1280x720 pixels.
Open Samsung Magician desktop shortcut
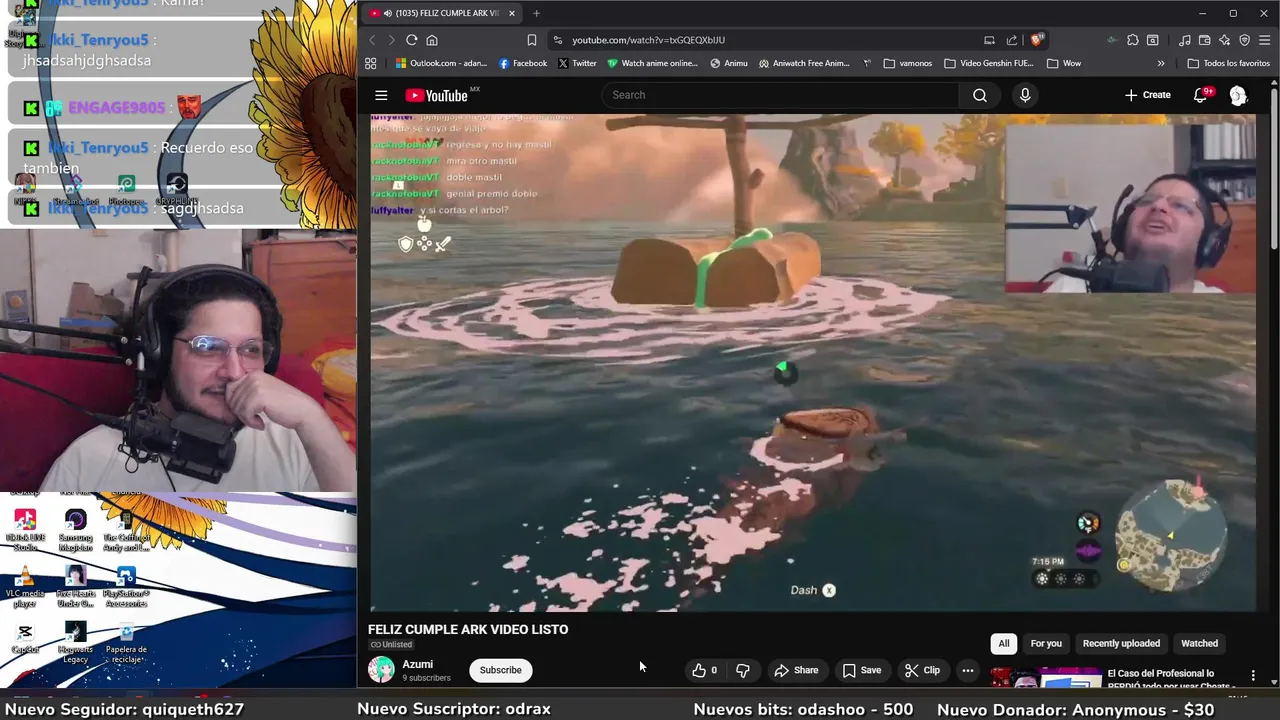(x=75, y=530)
